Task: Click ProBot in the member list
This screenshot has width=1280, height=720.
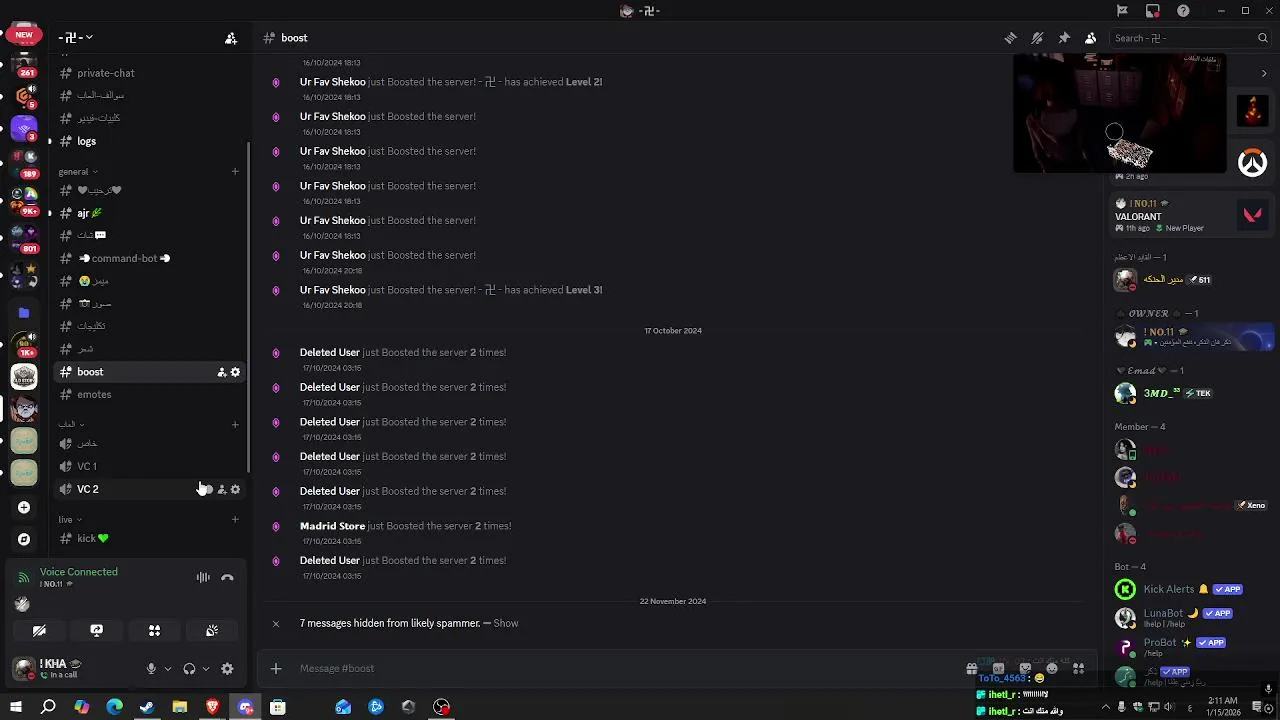Action: coord(1192,647)
